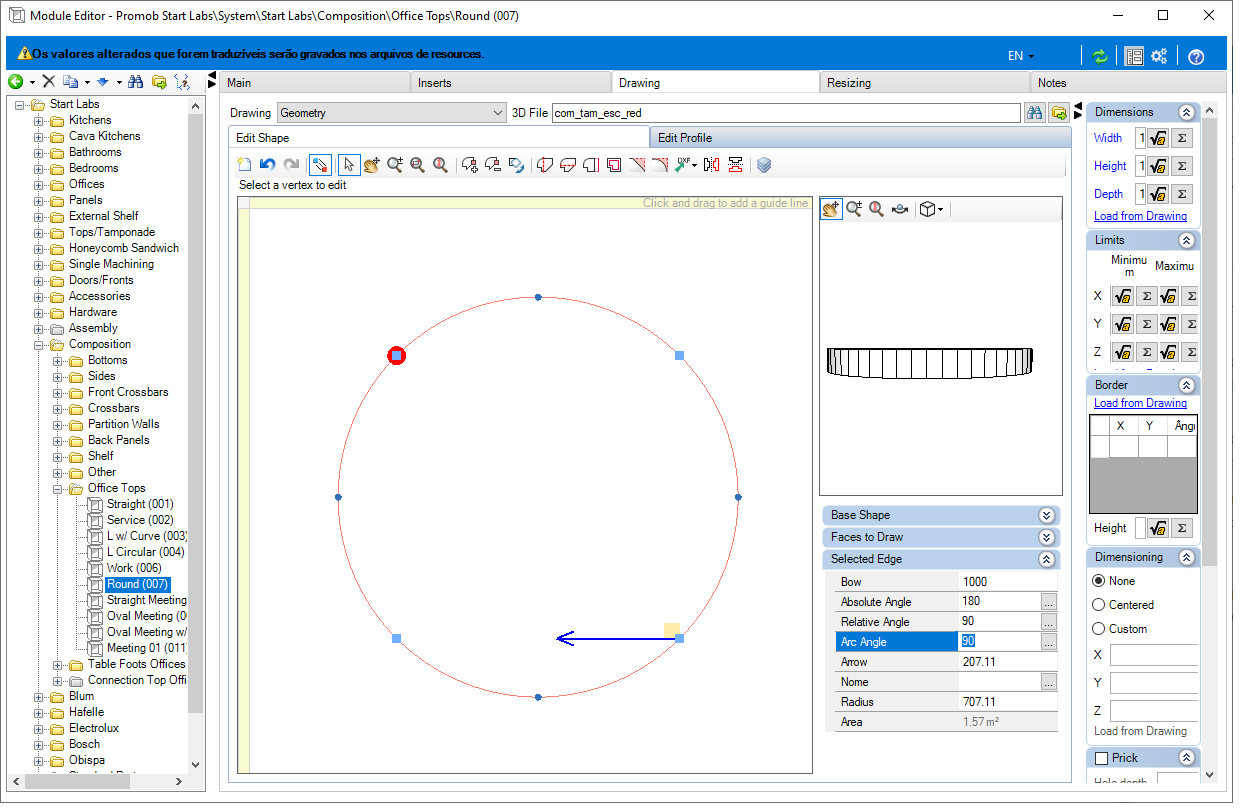Collapse the Office Tops folder node

pos(57,489)
